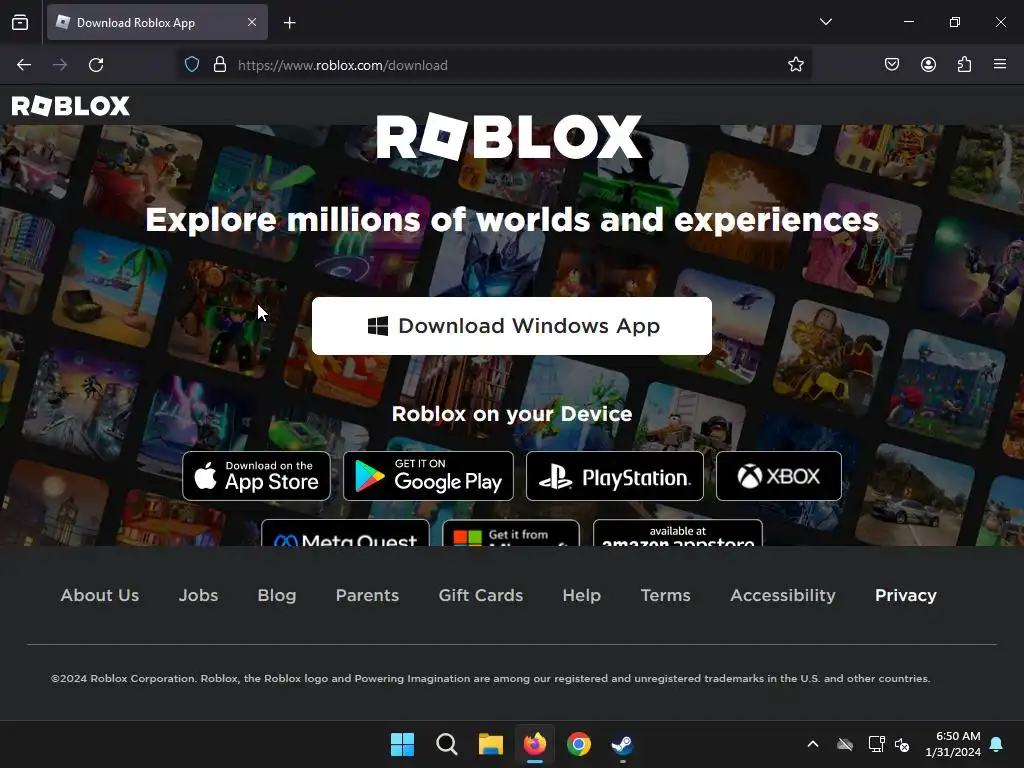The width and height of the screenshot is (1024, 768).
Task: Open Steam from the taskbar
Action: pyautogui.click(x=622, y=744)
